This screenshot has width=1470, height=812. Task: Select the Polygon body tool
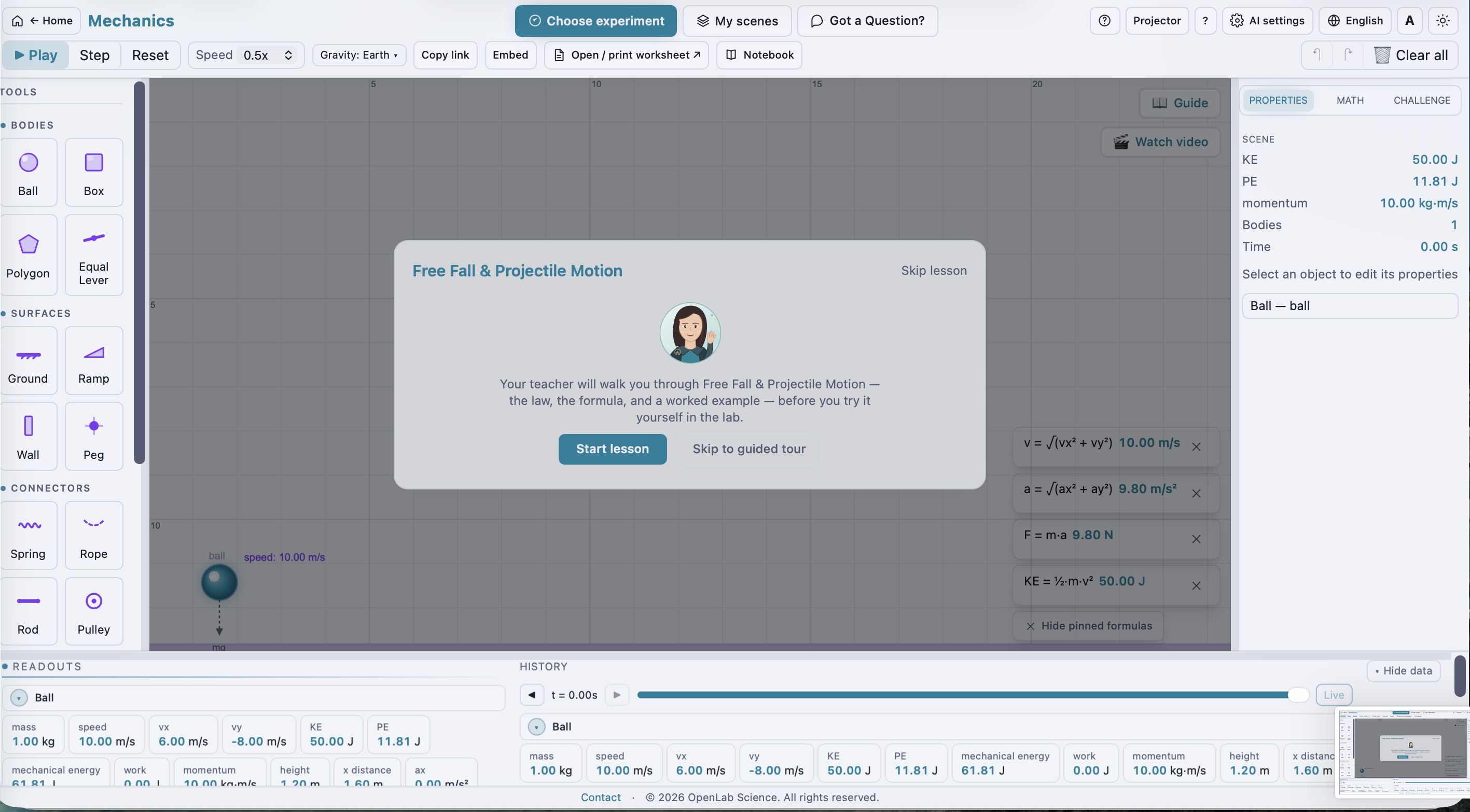pos(28,255)
